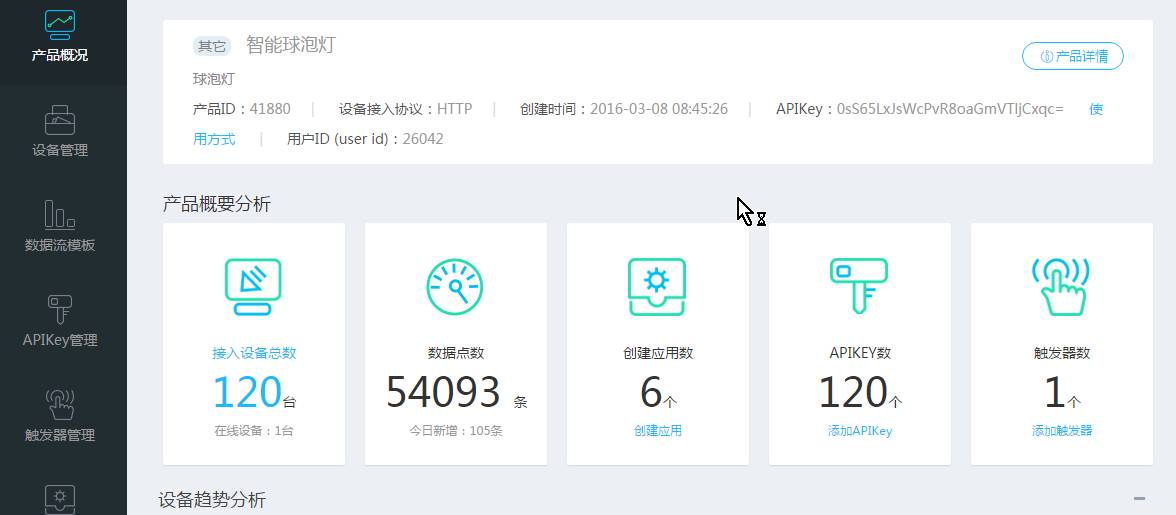Open the 产品概况 sidebar icon
Screen dimensions: 1176x515
(x=59, y=25)
